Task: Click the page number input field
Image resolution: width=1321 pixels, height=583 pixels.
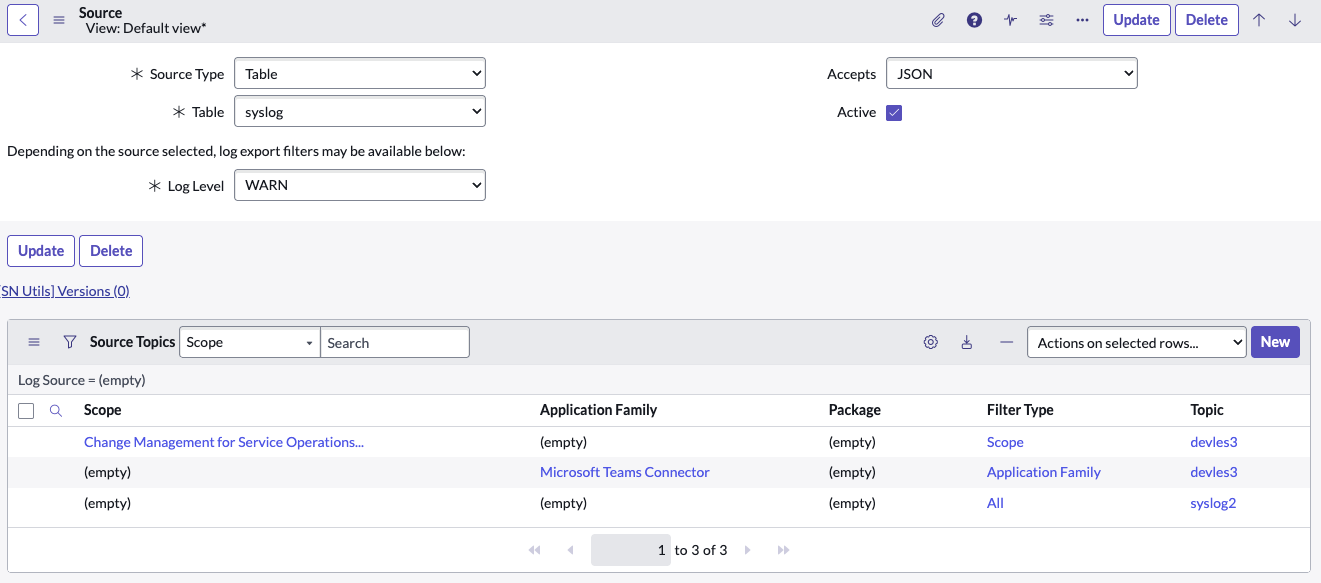Action: (631, 550)
